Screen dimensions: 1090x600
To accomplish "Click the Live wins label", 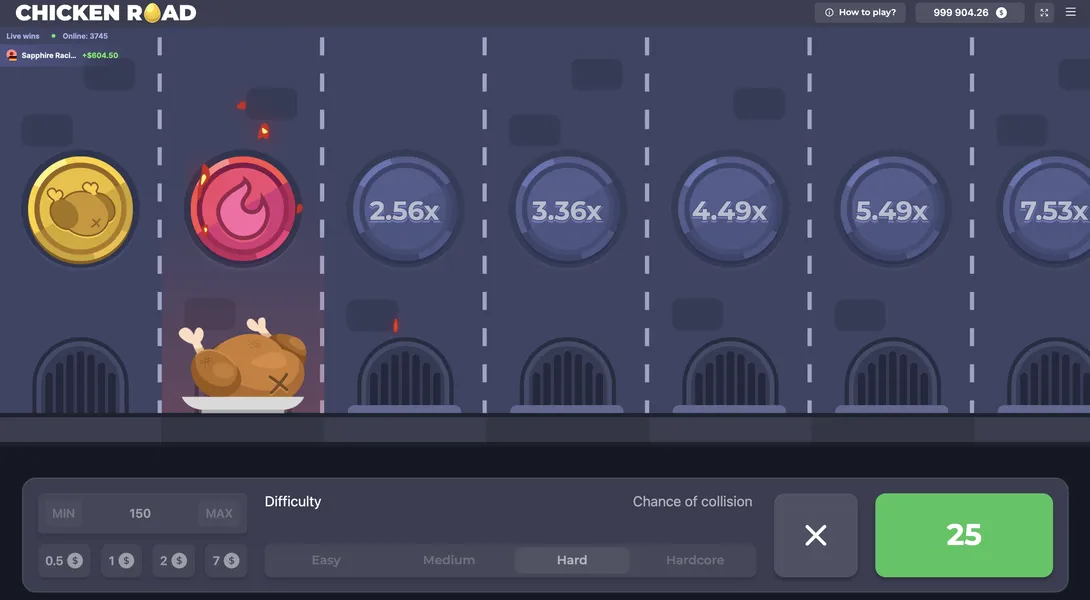I will point(22,35).
